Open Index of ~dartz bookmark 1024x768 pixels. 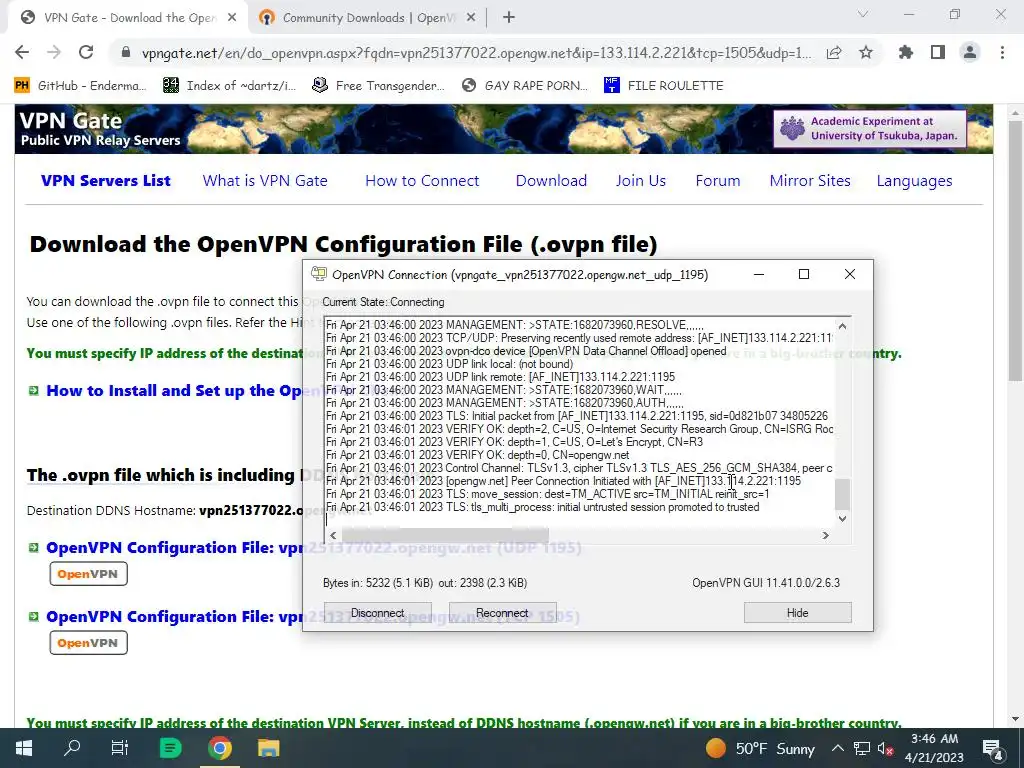click(x=229, y=85)
